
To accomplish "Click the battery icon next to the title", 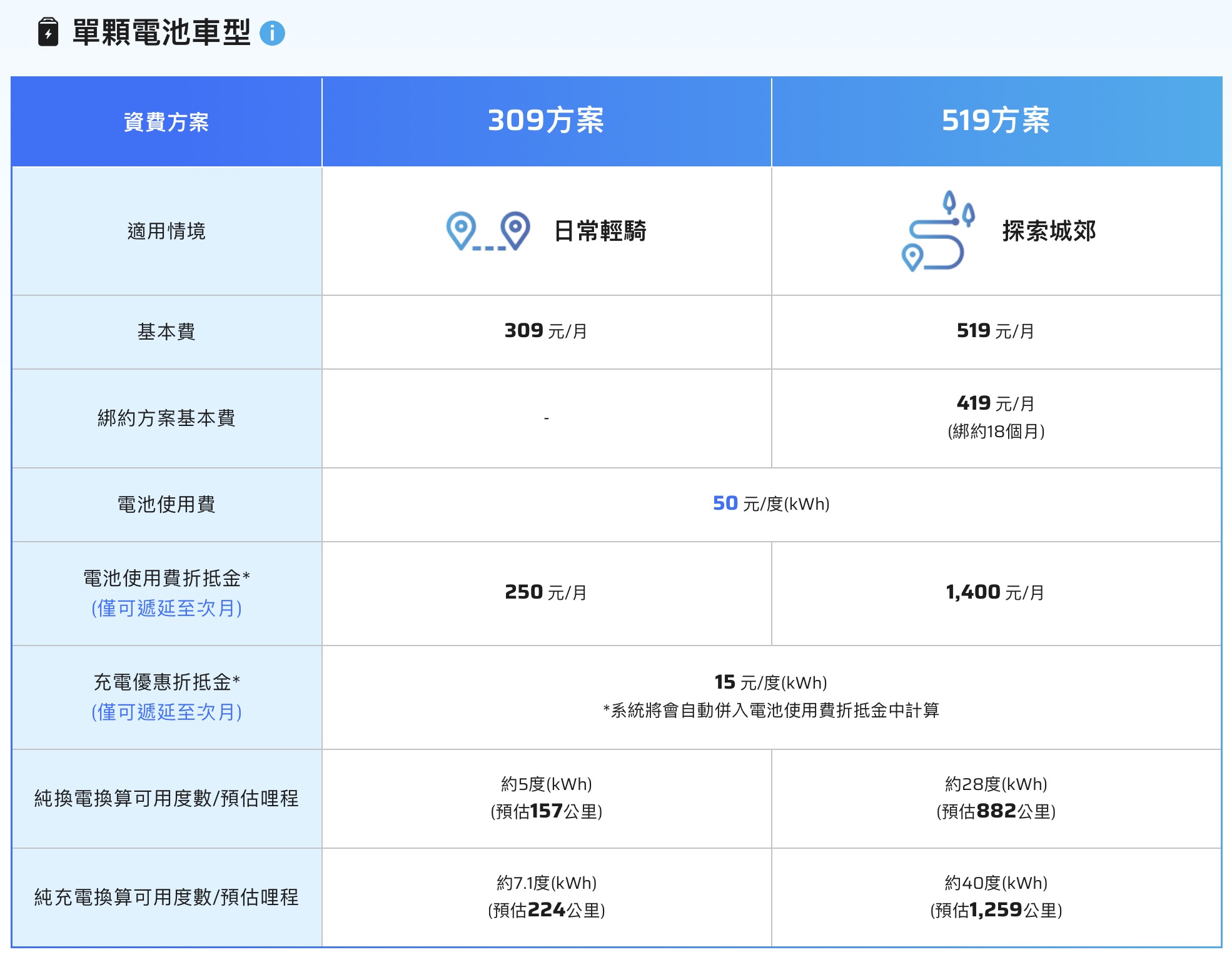I will point(48,33).
